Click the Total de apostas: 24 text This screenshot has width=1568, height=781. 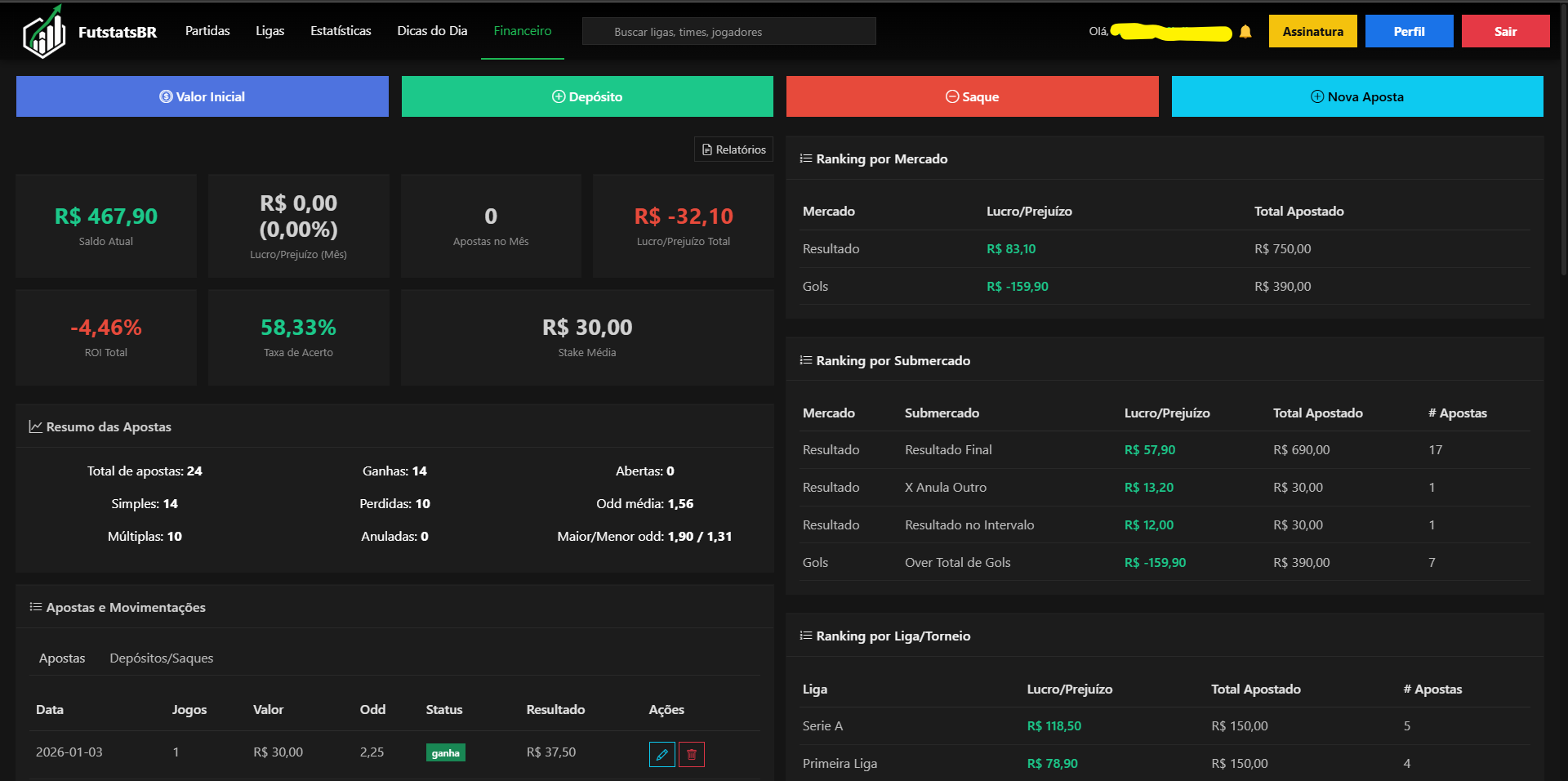pos(145,471)
